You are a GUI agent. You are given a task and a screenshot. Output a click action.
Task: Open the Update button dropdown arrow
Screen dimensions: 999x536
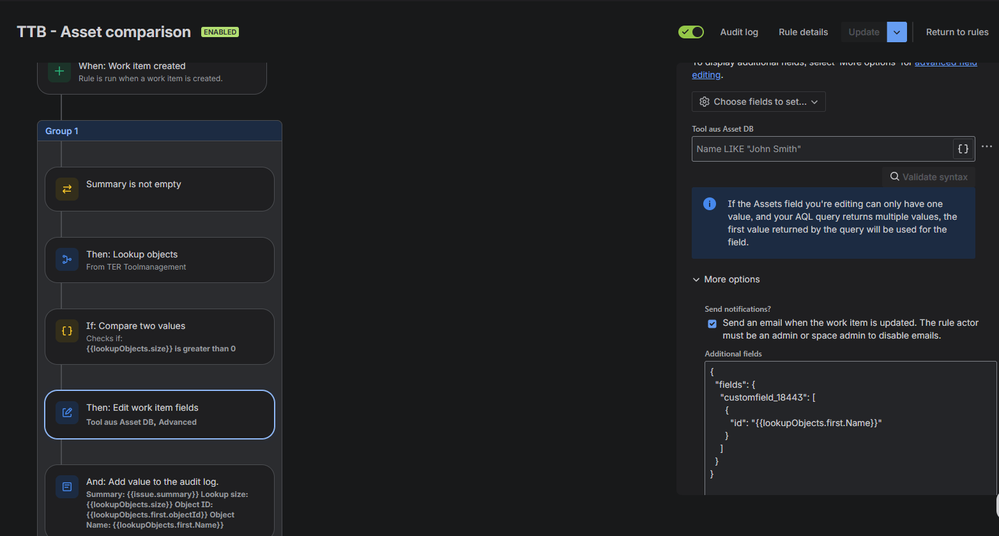pos(896,32)
